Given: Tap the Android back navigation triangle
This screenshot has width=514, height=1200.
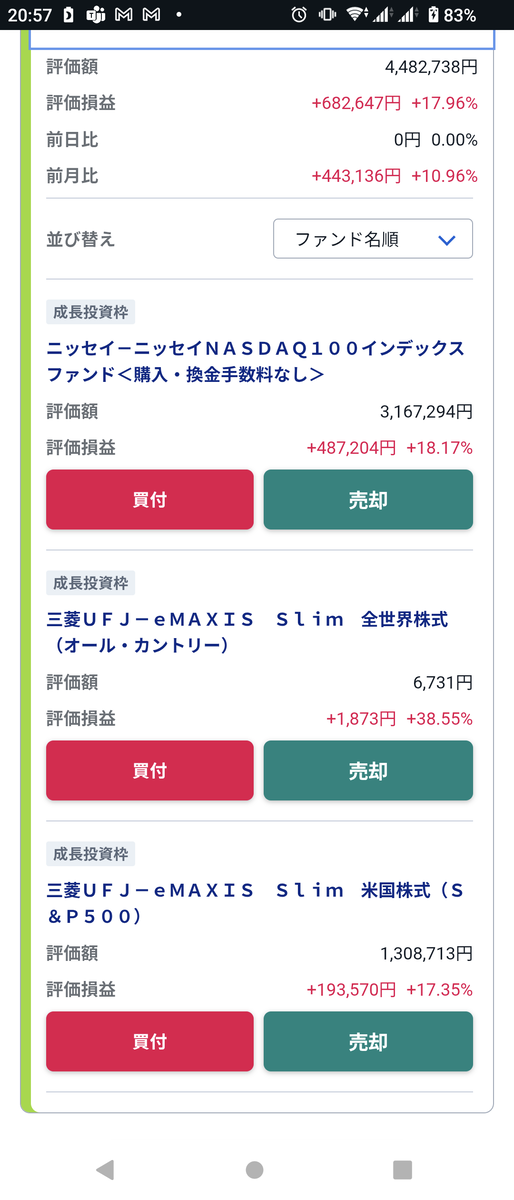Looking at the screenshot, I should (x=105, y=1169).
